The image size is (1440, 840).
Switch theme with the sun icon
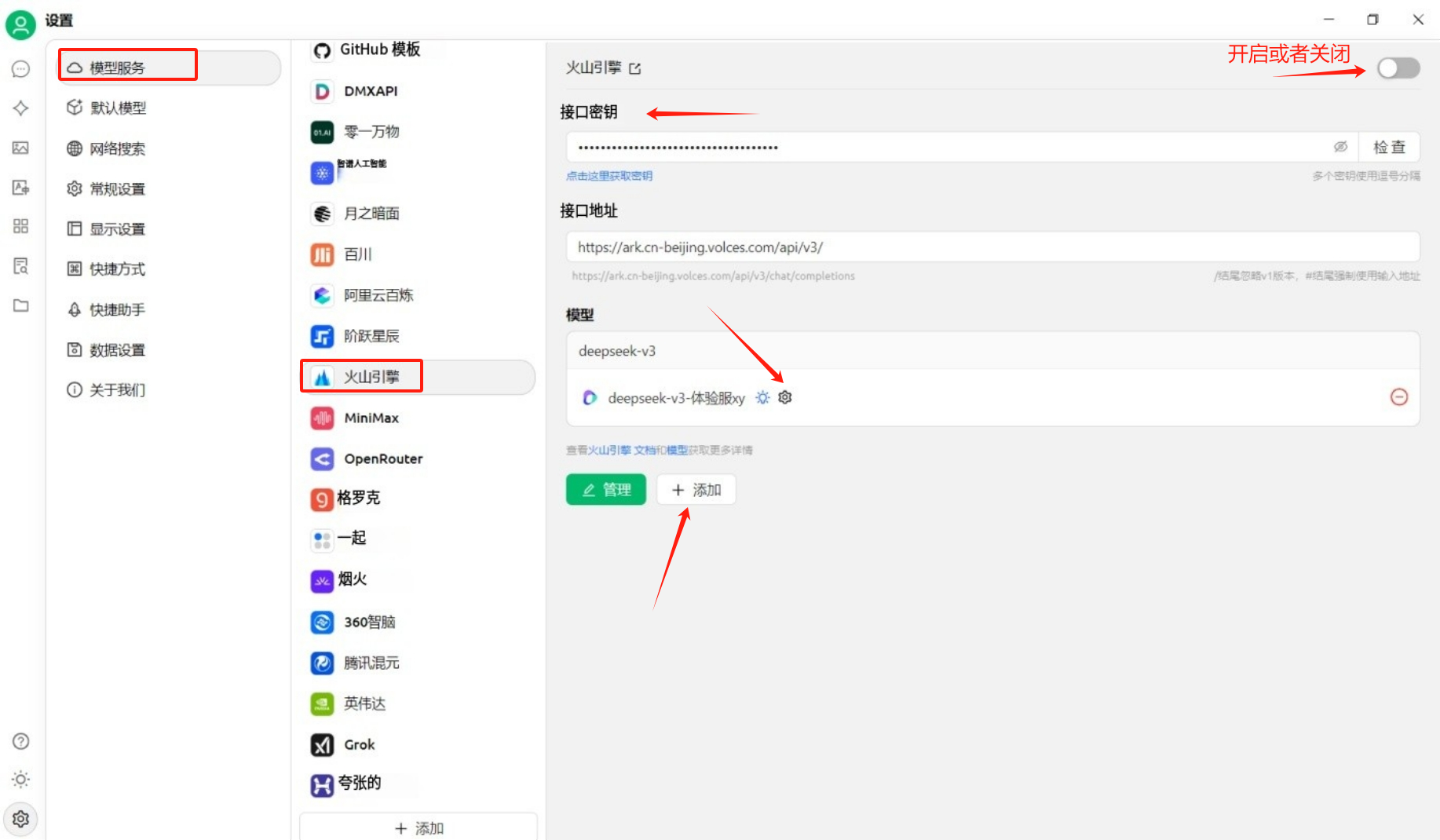[x=20, y=780]
